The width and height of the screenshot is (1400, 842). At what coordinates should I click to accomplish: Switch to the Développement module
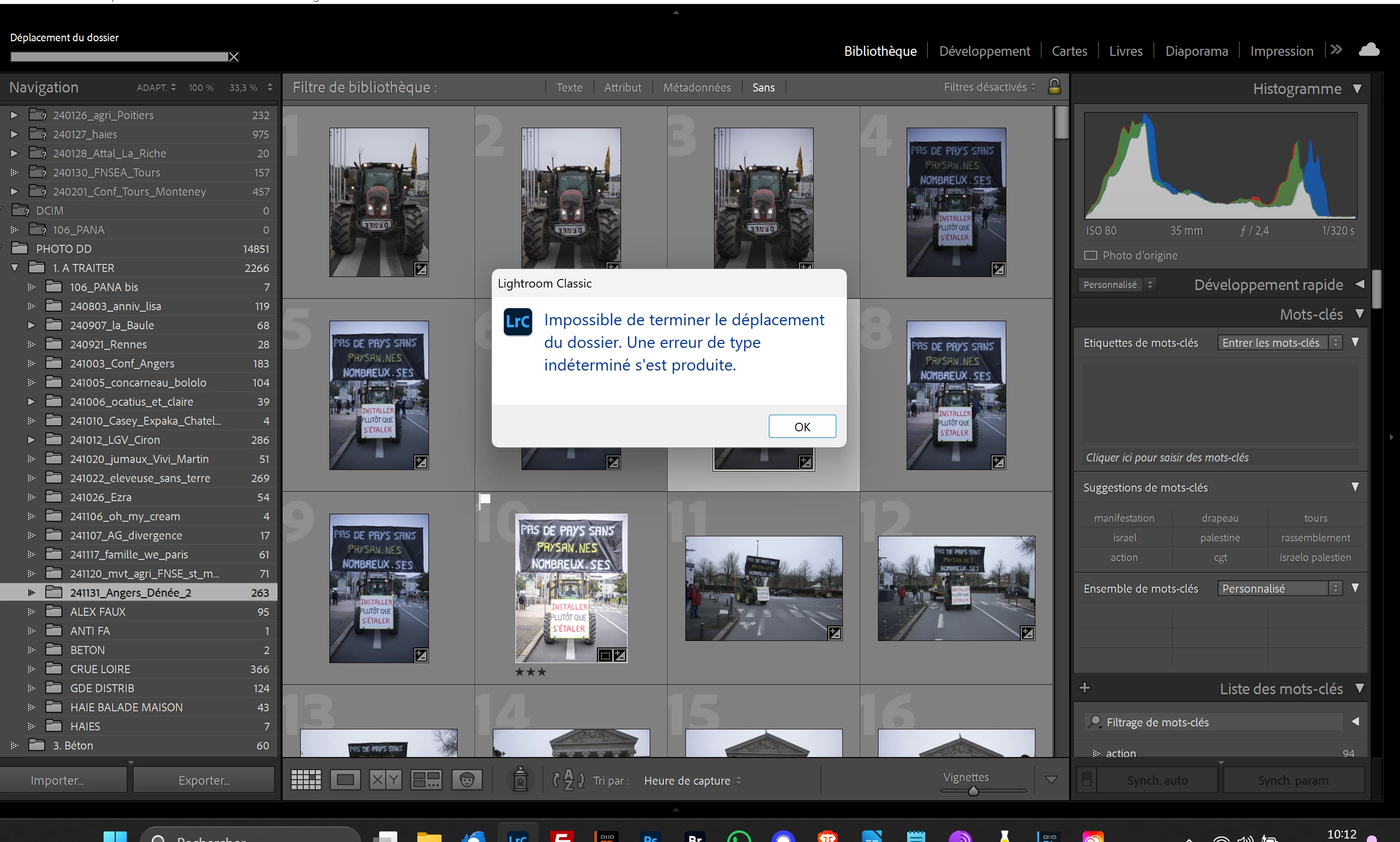pyautogui.click(x=984, y=51)
